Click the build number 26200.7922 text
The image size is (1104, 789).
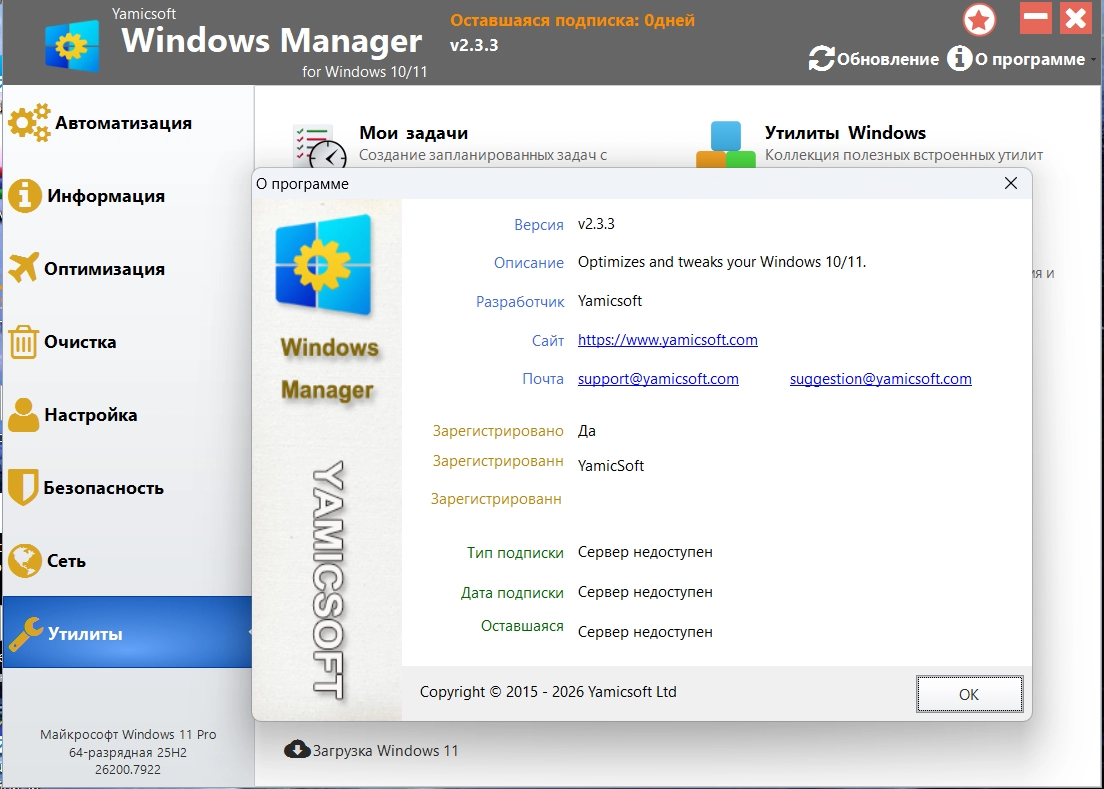[x=128, y=770]
